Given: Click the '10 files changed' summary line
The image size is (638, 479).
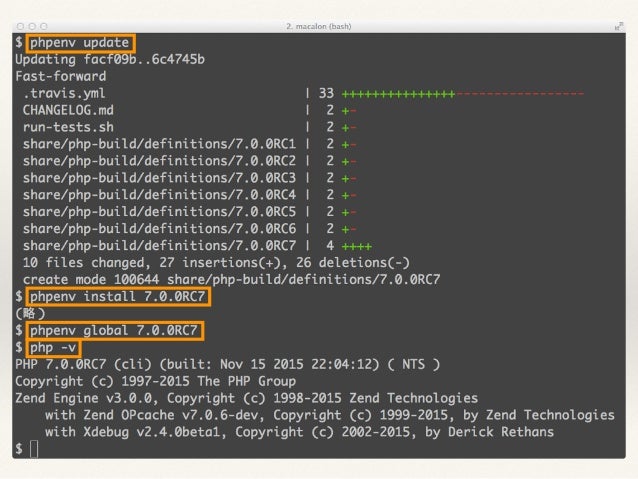Looking at the screenshot, I should [x=216, y=263].
